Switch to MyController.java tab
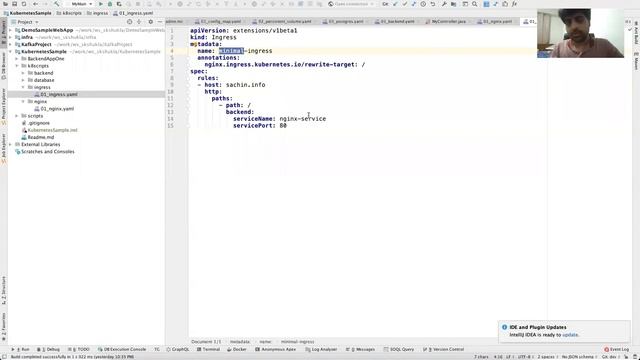The image size is (640, 360). click(x=449, y=22)
